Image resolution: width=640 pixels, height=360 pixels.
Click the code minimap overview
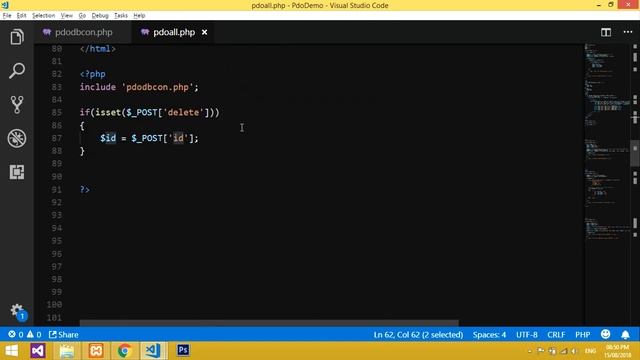click(607, 143)
